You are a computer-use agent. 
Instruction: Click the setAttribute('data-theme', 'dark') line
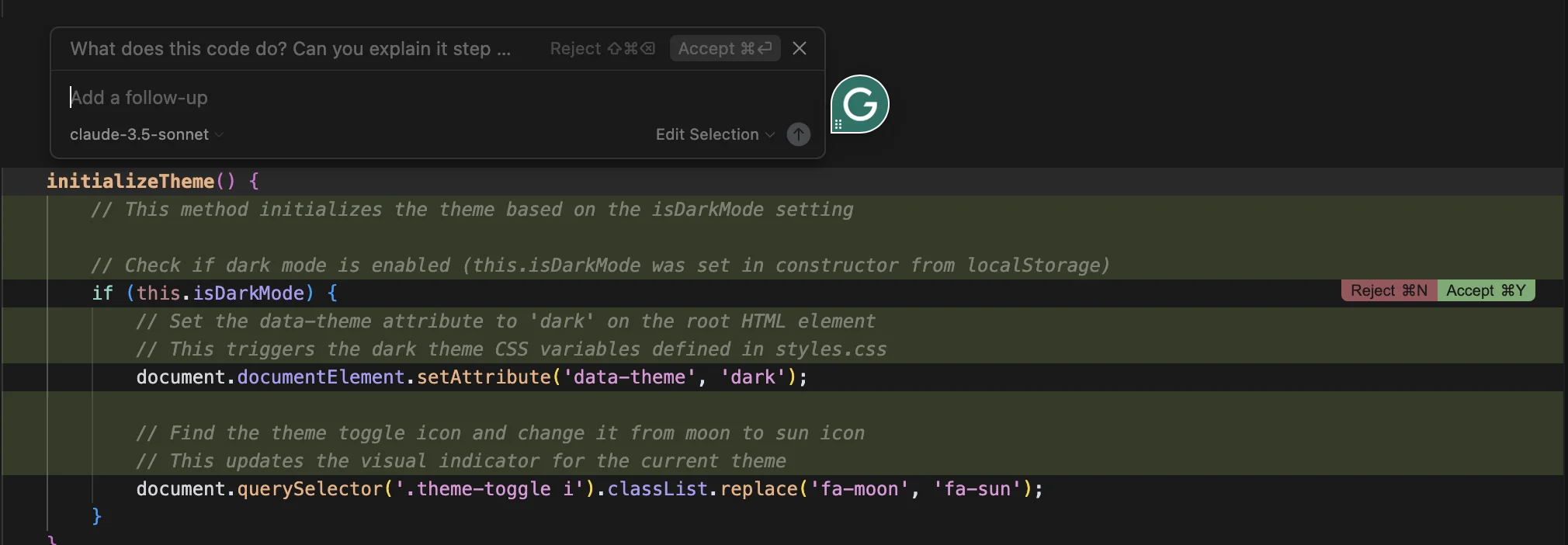click(472, 377)
